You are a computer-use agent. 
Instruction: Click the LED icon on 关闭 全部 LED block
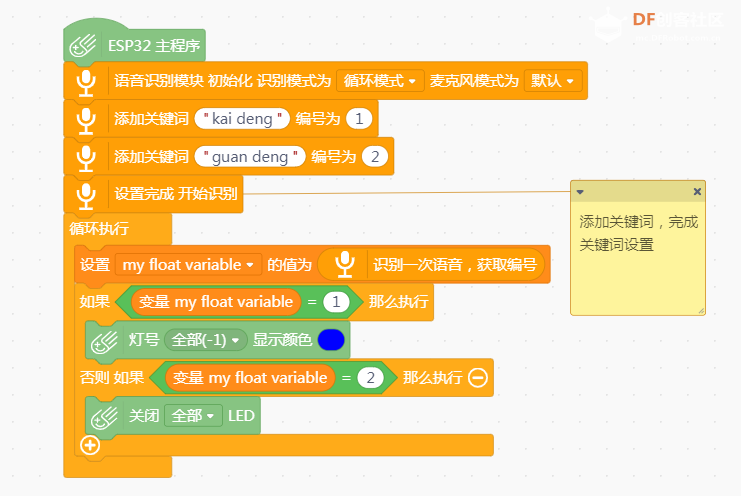(x=104, y=418)
